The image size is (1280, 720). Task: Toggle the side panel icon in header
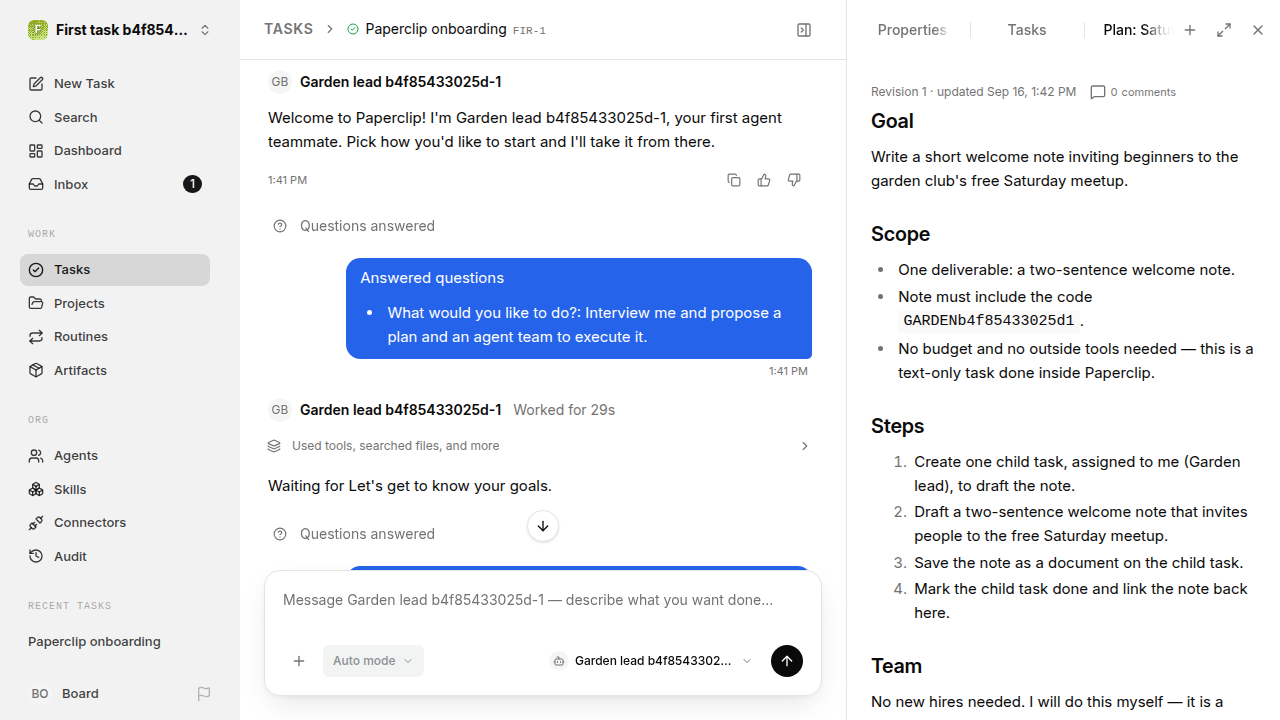(804, 30)
